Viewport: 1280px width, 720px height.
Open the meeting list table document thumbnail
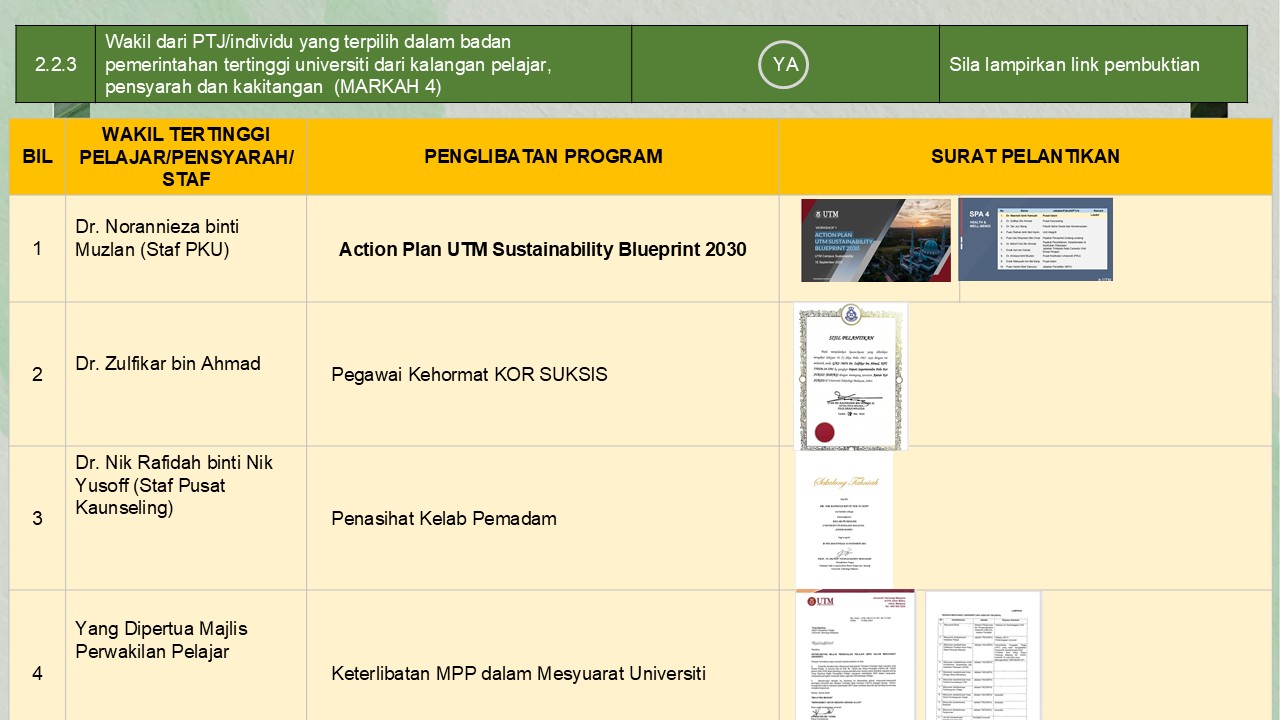click(x=983, y=655)
